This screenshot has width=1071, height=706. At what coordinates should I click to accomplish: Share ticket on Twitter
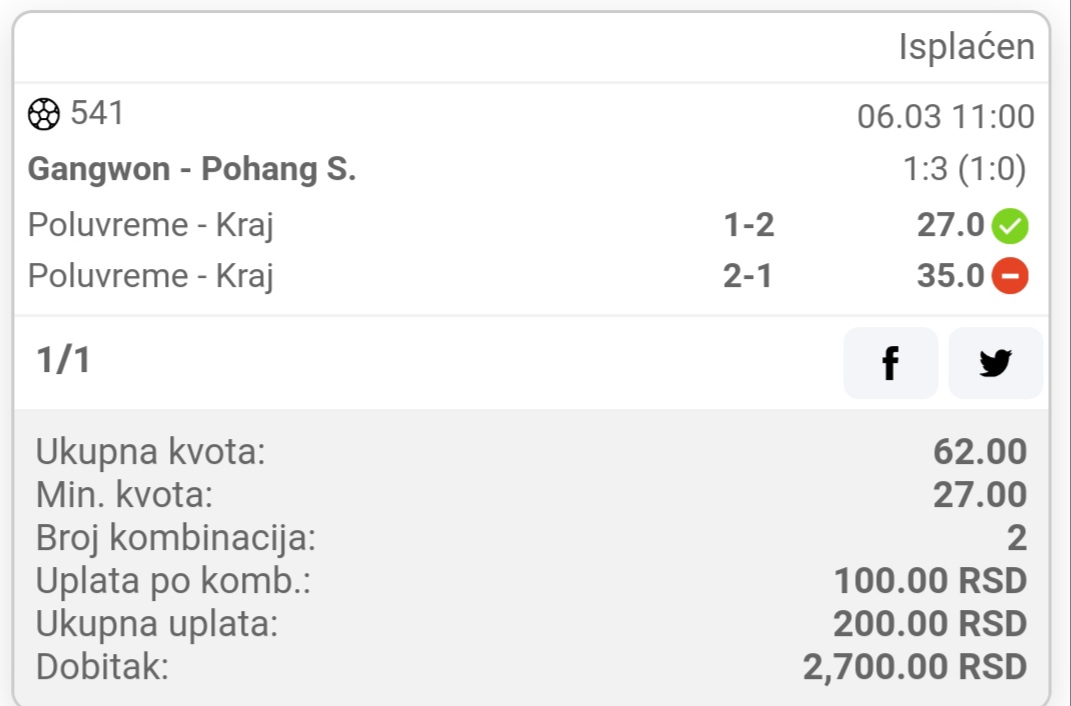pyautogui.click(x=995, y=363)
